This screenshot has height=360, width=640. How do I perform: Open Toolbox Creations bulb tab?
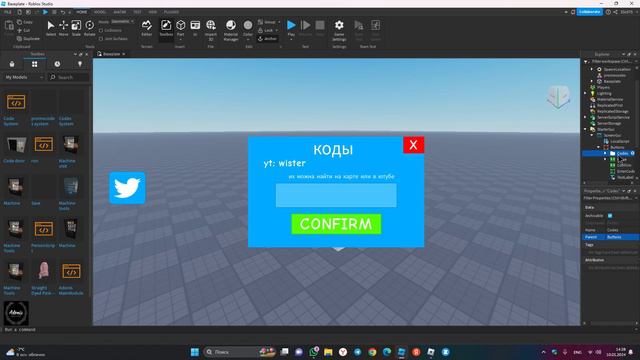coord(80,64)
